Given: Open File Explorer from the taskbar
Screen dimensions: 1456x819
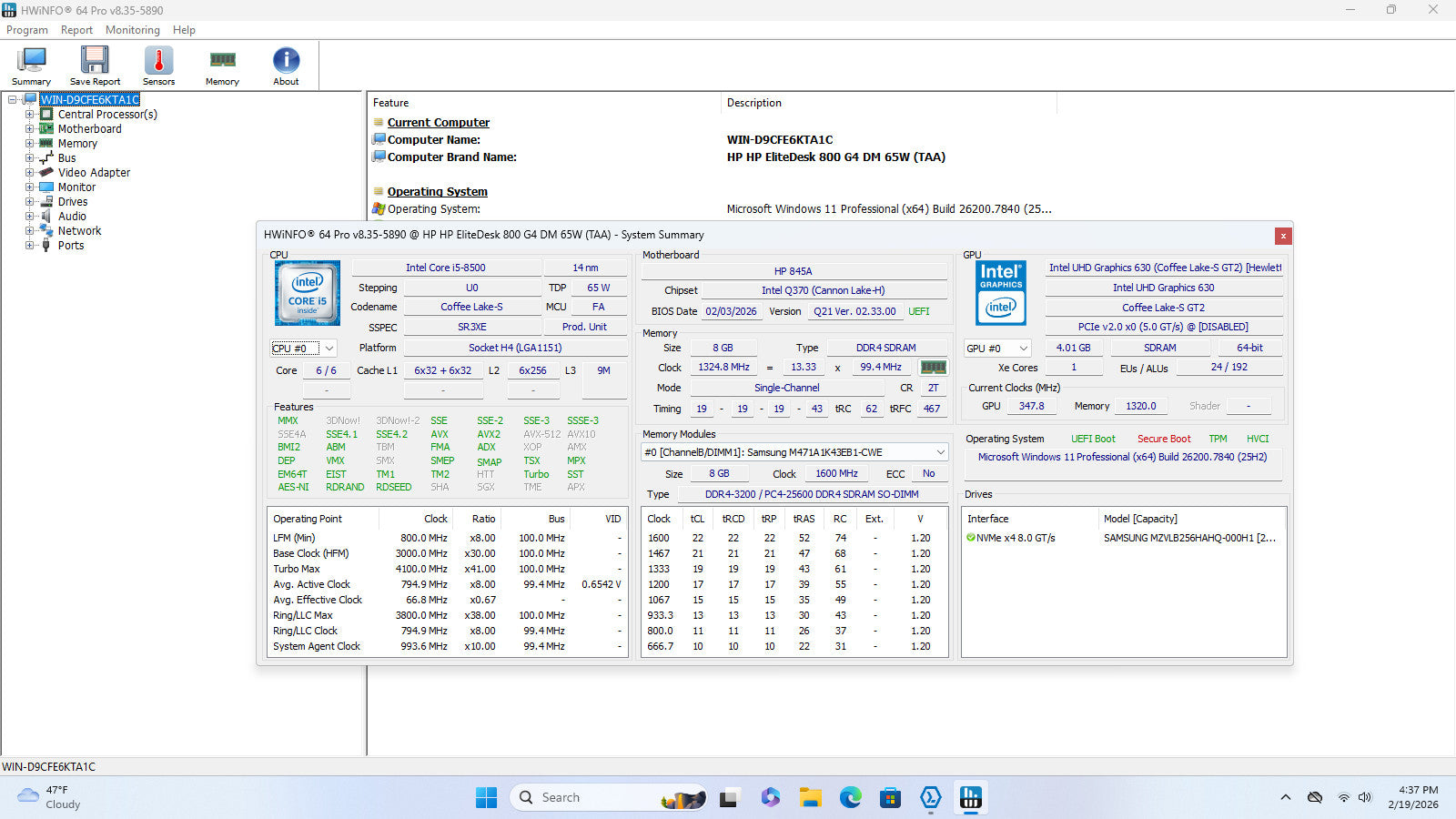Looking at the screenshot, I should click(810, 798).
